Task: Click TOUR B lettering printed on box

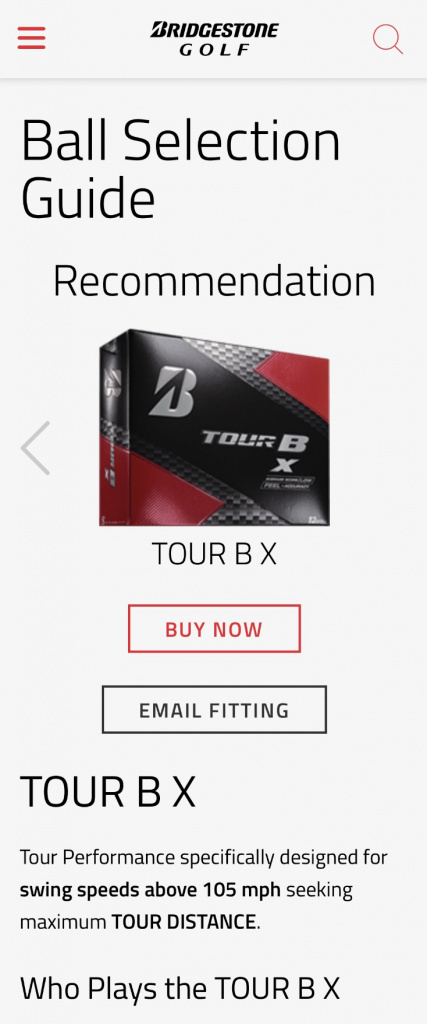Action: (254, 441)
